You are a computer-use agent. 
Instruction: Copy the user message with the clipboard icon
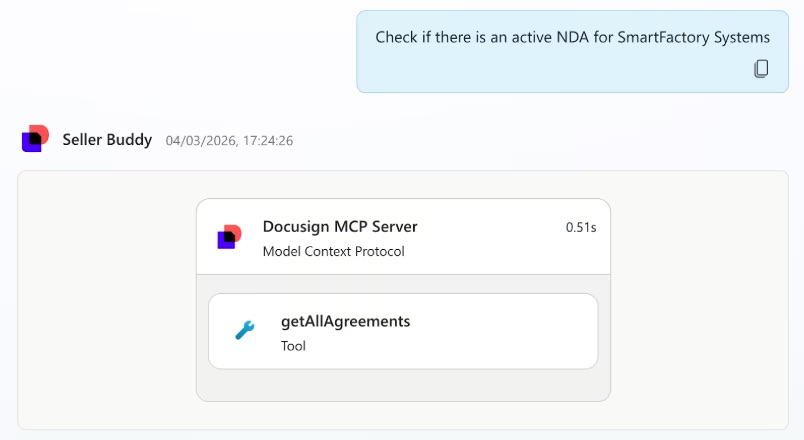pos(761,69)
